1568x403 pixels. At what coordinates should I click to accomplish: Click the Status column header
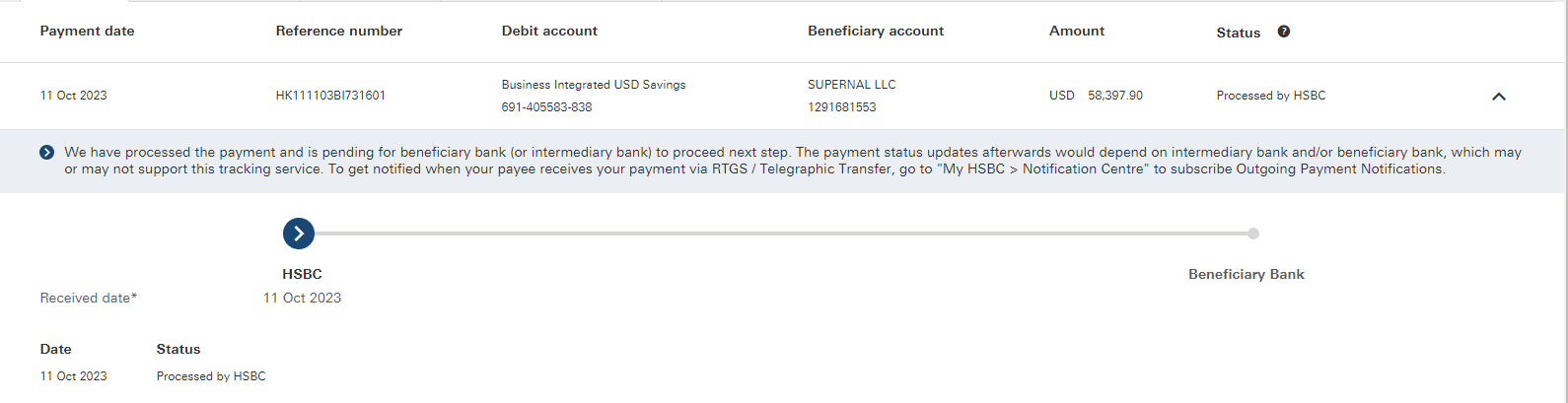pos(1238,33)
